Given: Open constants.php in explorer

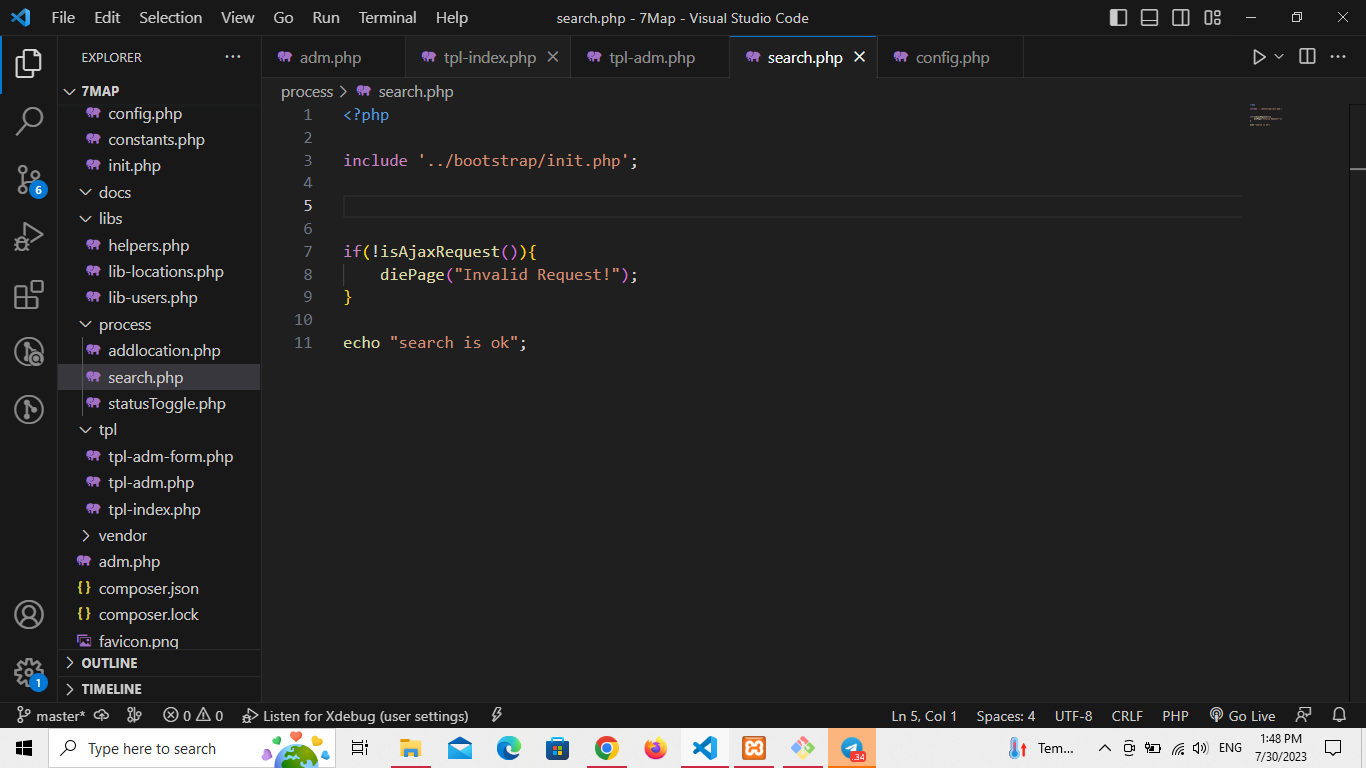Looking at the screenshot, I should pyautogui.click(x=159, y=139).
